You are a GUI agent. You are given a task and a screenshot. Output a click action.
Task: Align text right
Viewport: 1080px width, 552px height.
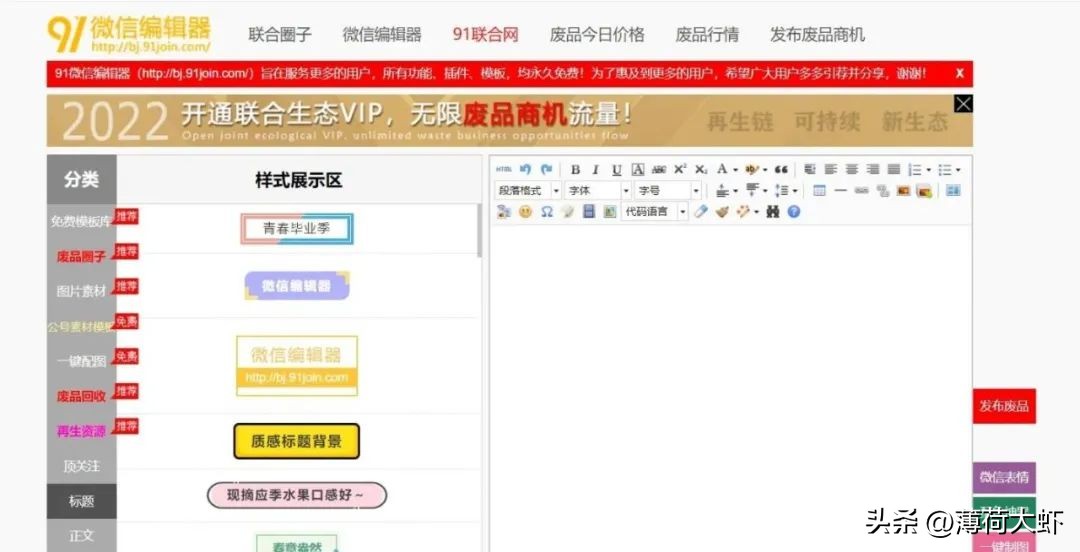873,170
